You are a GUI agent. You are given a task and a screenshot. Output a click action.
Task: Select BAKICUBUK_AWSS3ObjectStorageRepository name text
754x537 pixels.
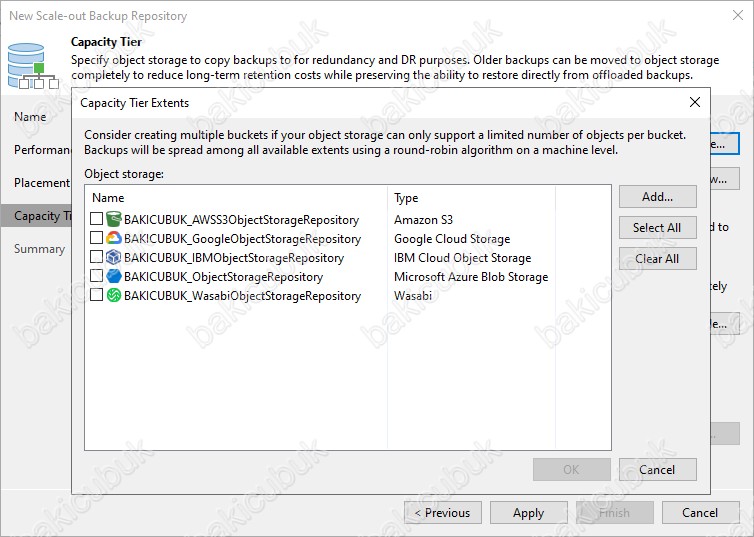(241, 220)
